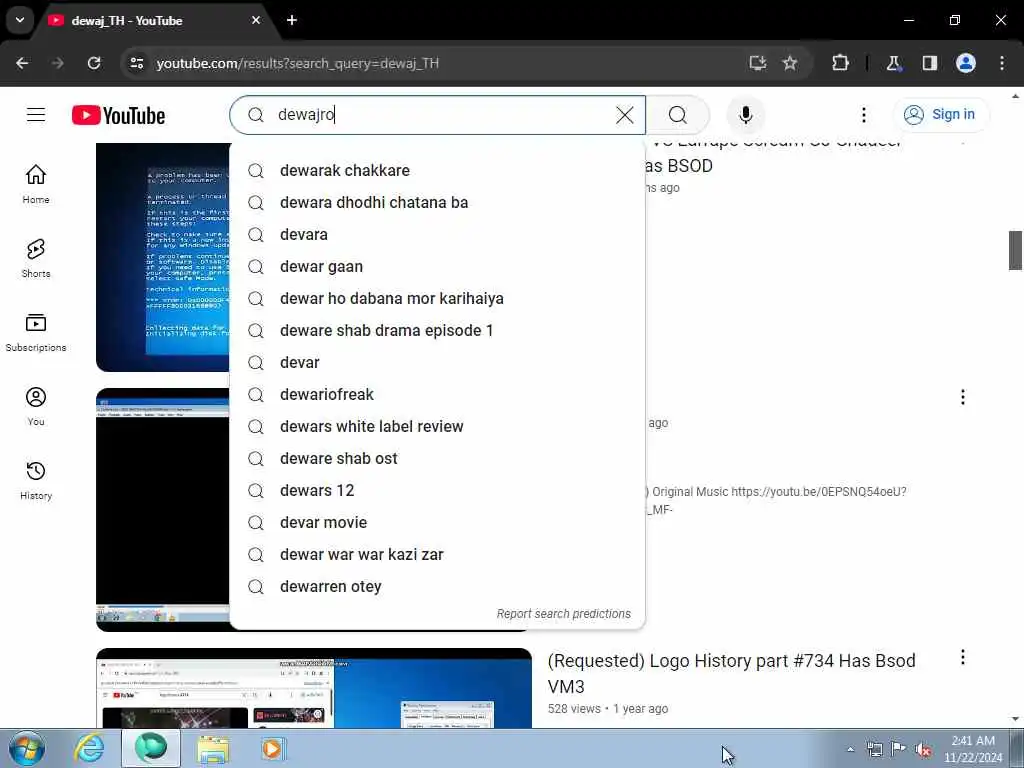Choose suggestion devar movie
The image size is (1024, 768).
pos(438,522)
